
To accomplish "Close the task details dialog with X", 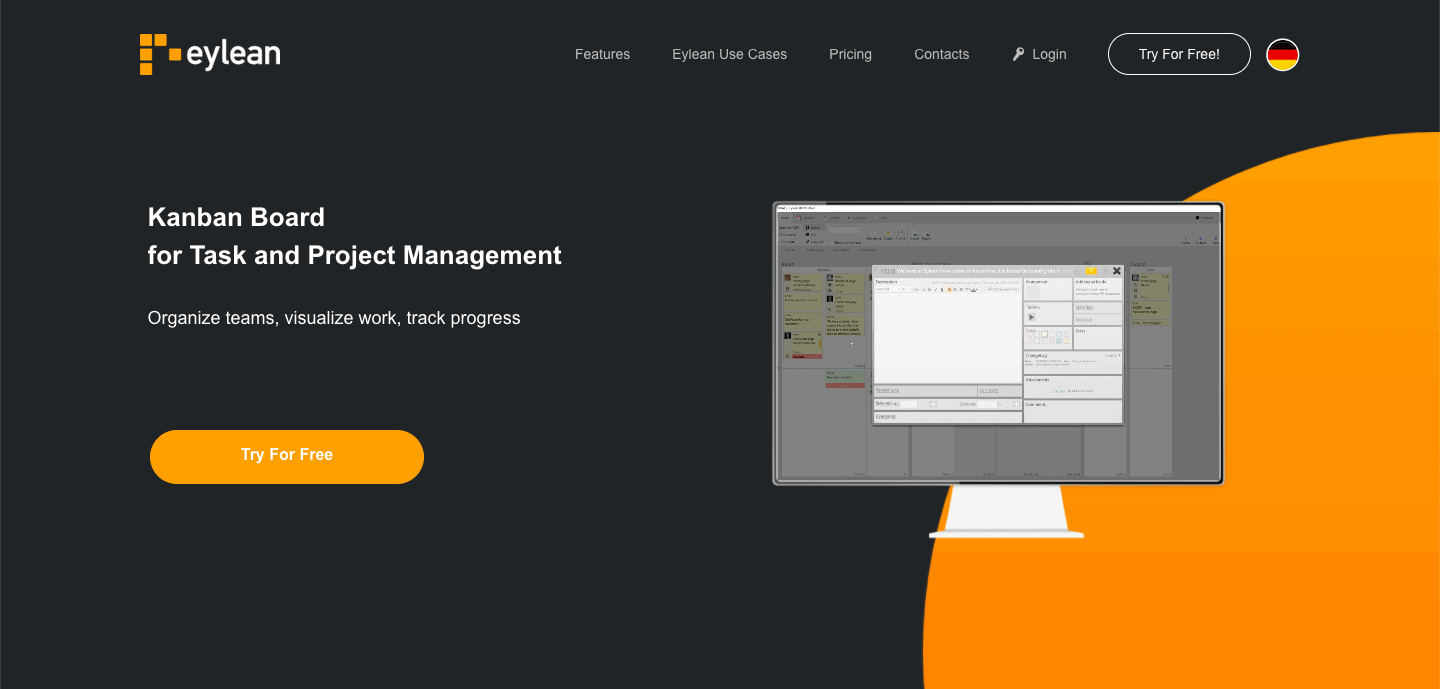I will (1117, 271).
